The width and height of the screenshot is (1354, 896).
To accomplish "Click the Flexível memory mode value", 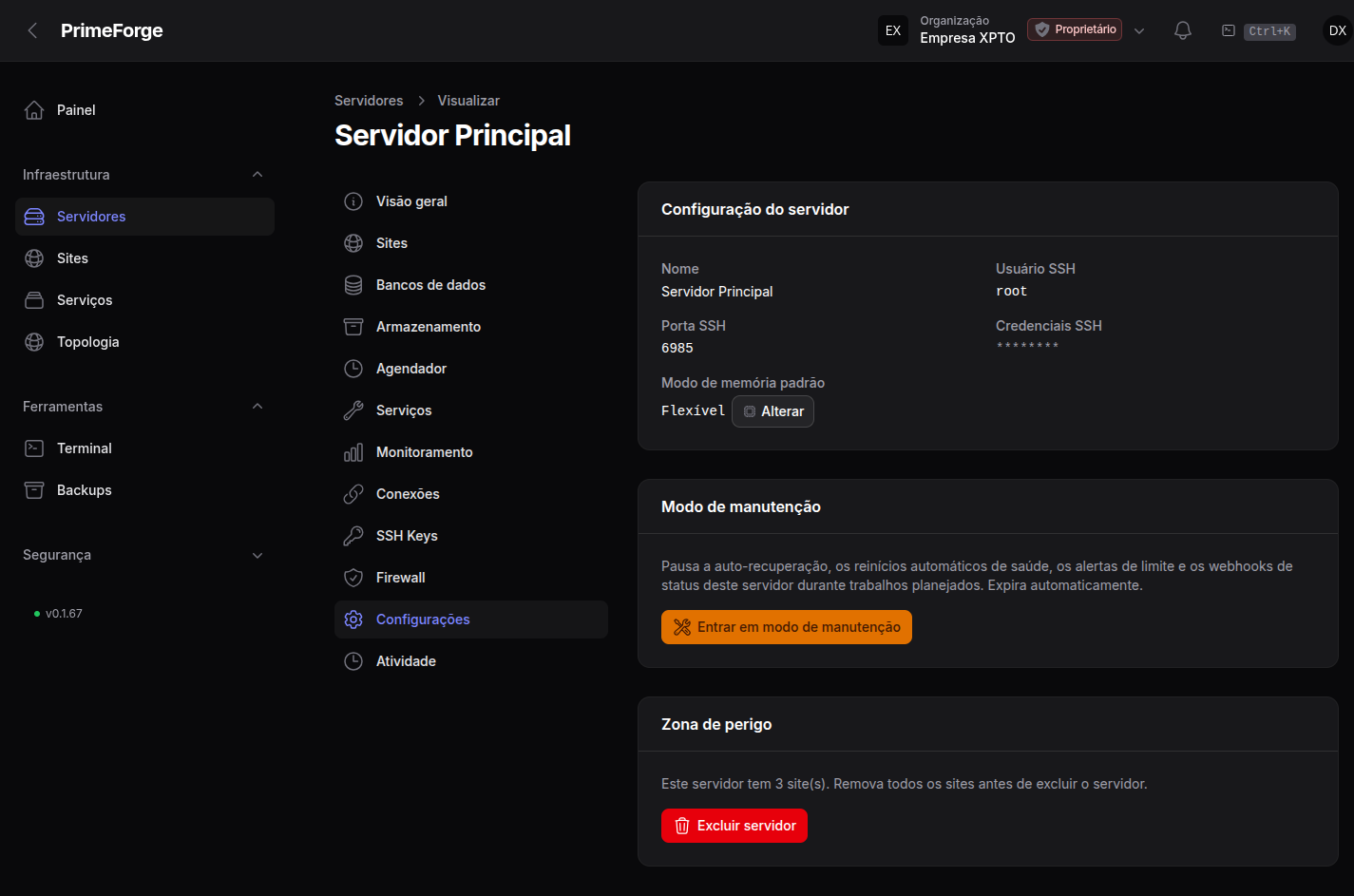I will (x=693, y=410).
